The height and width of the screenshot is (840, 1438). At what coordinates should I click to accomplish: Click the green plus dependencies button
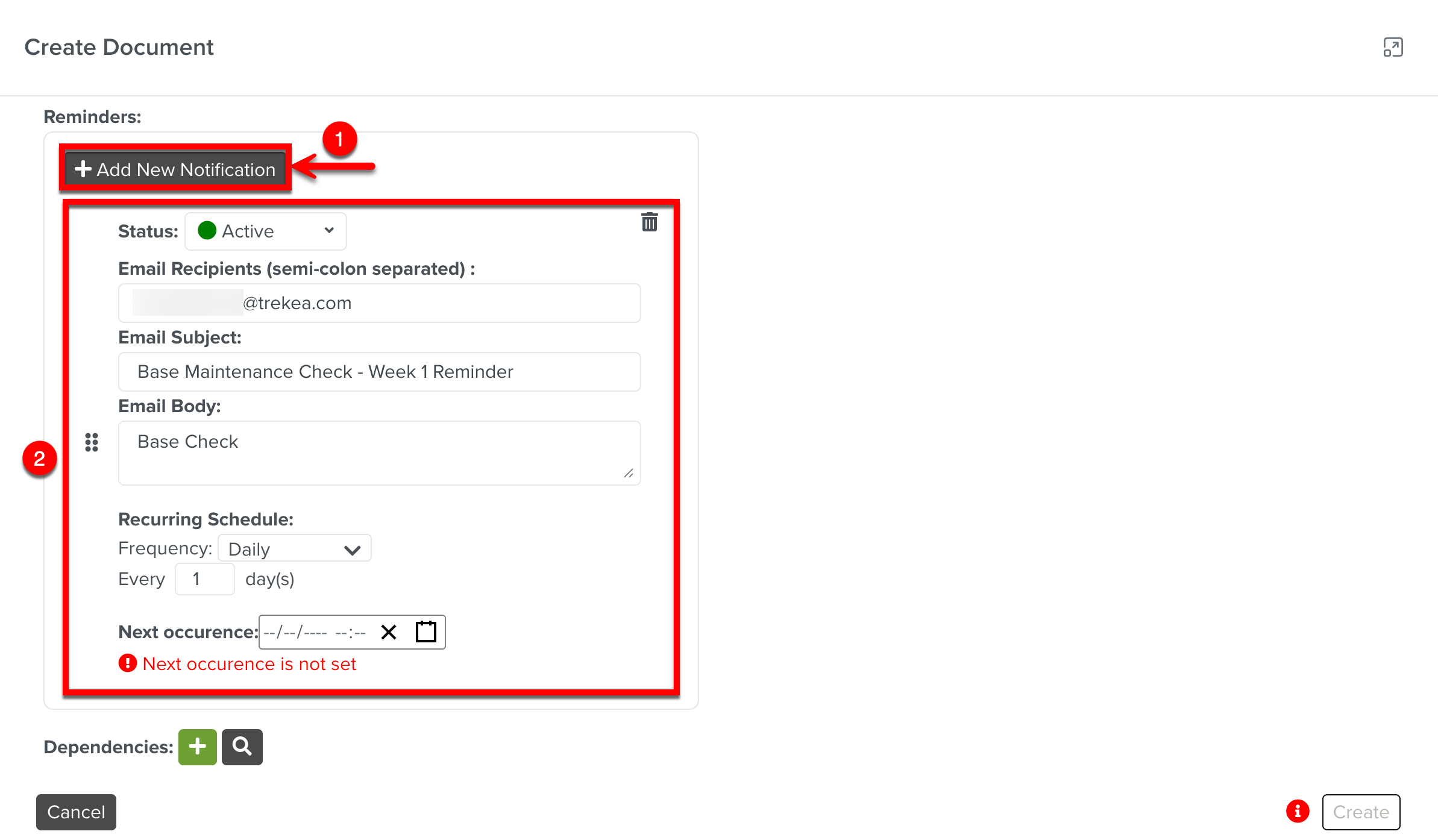[197, 747]
